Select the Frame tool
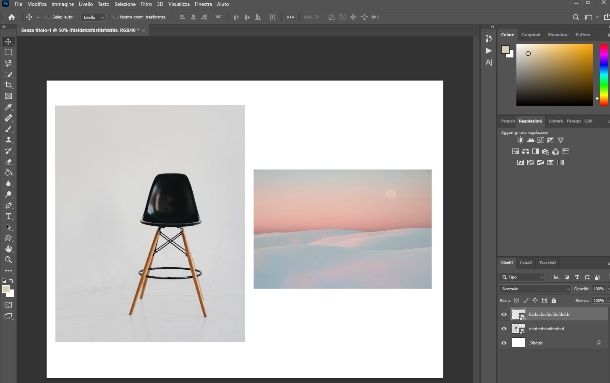The image size is (610, 383). click(9, 96)
